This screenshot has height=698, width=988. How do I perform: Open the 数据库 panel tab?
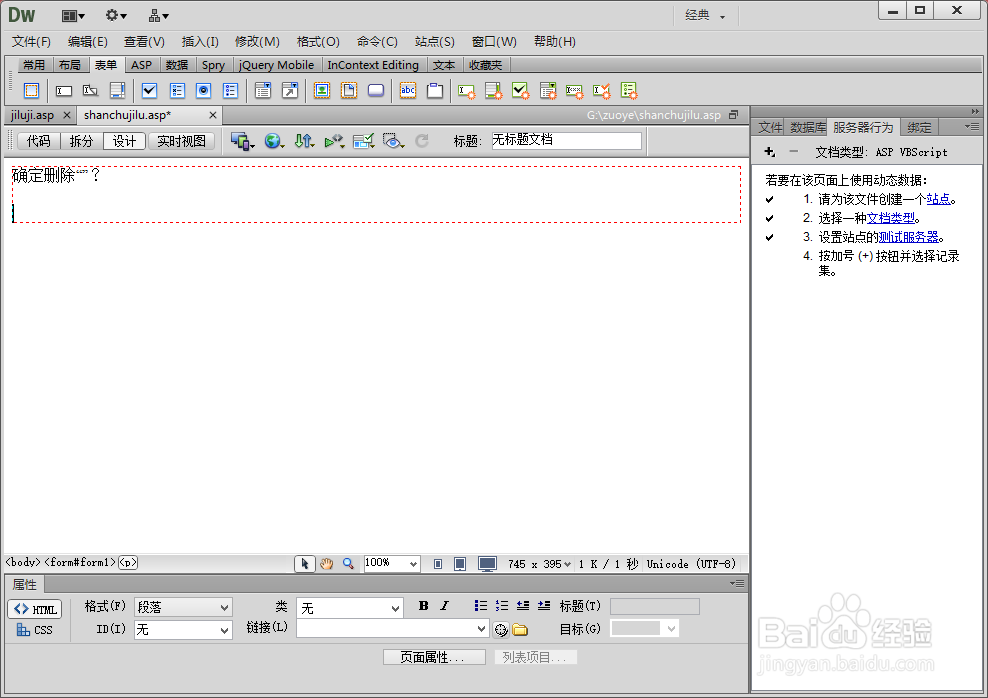pyautogui.click(x=808, y=127)
